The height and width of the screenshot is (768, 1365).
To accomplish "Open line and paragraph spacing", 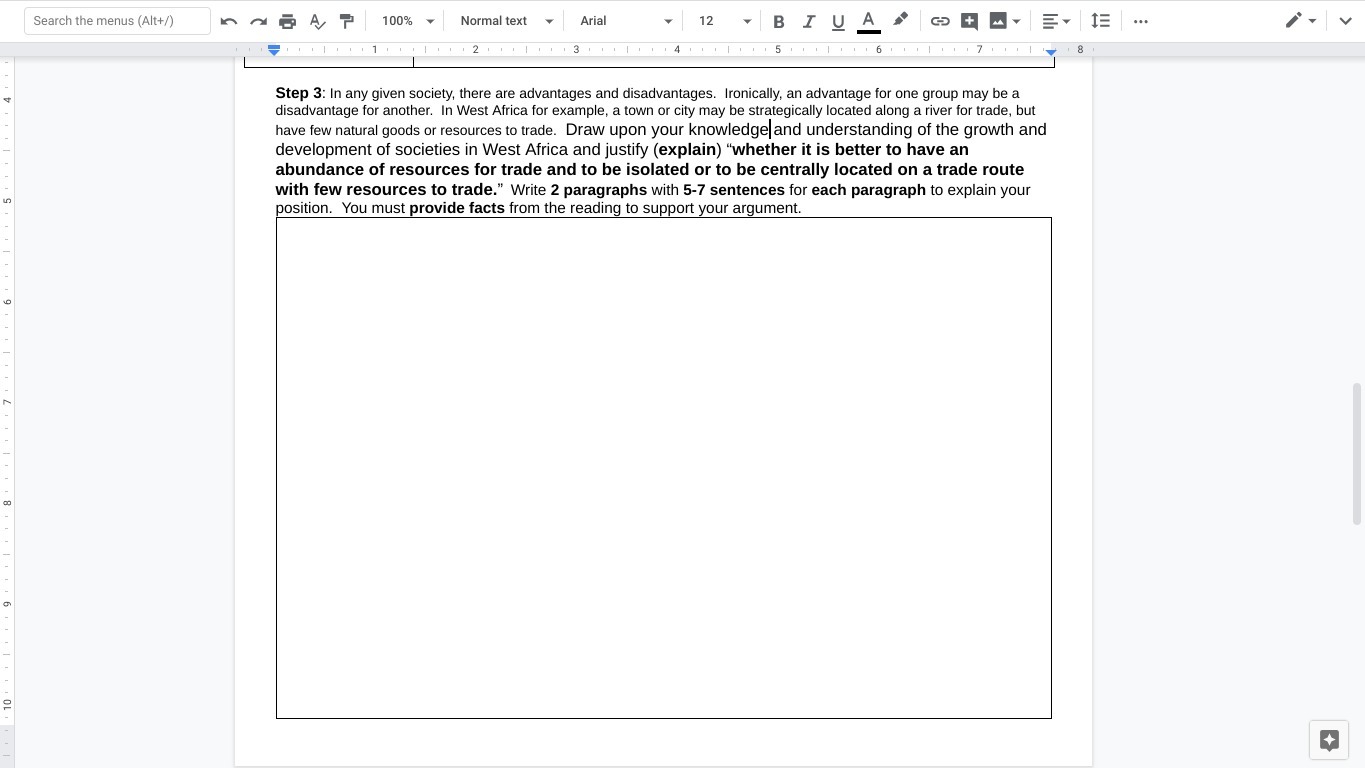I will pos(1100,21).
